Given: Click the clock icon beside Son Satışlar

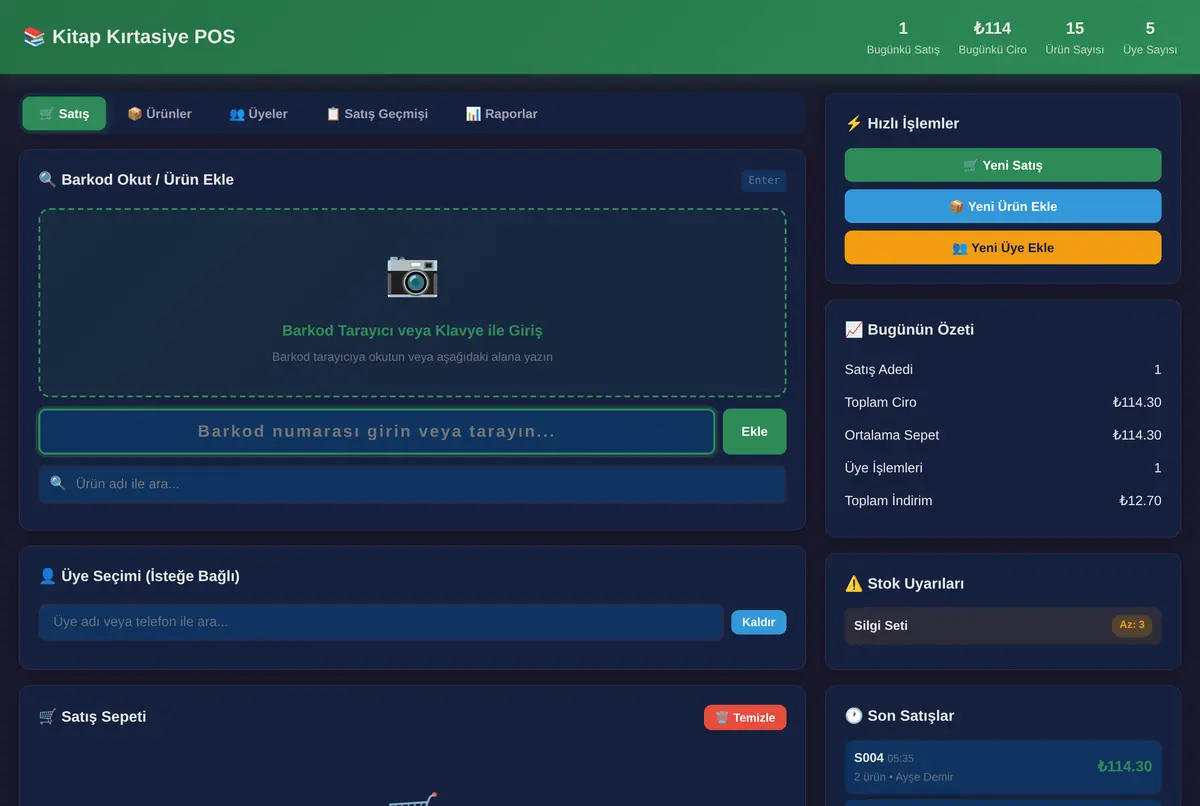Looking at the screenshot, I should pyautogui.click(x=854, y=716).
